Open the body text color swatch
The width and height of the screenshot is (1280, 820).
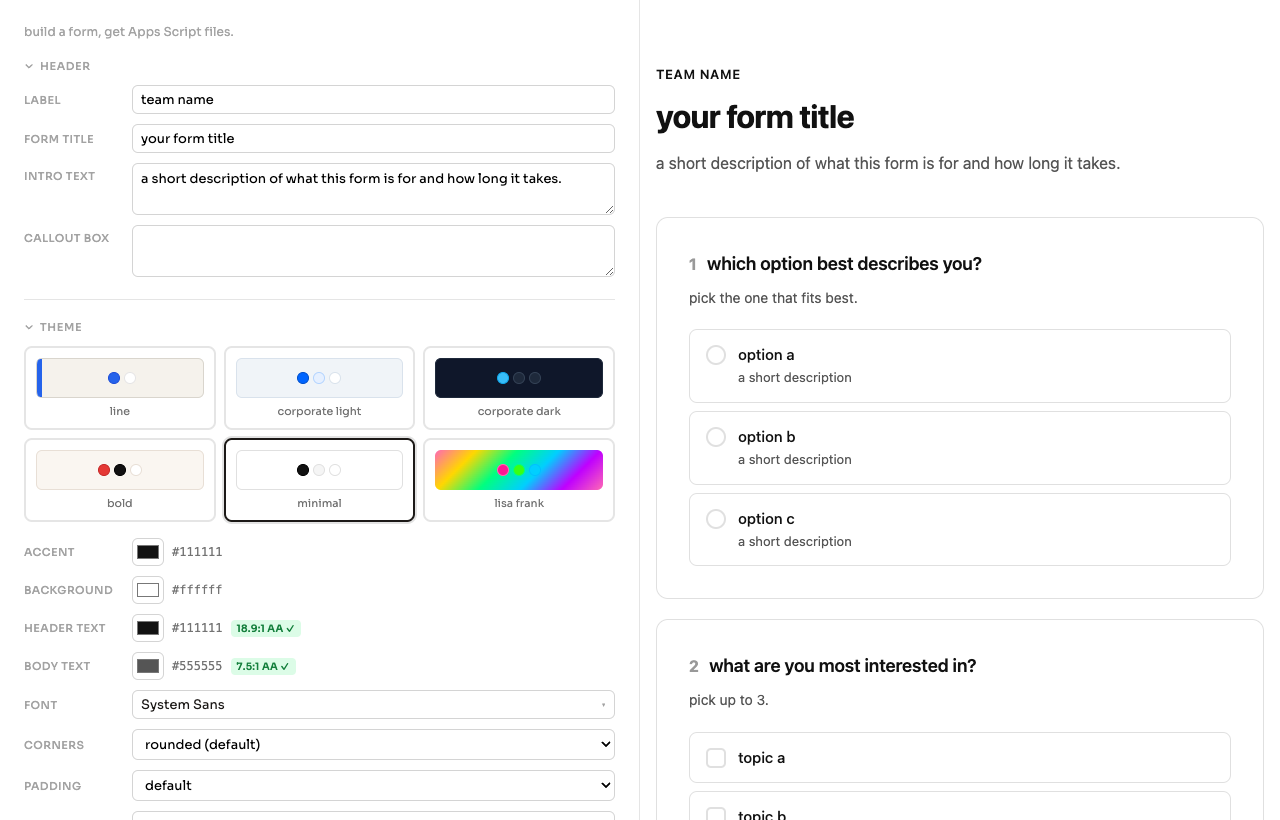coord(148,666)
